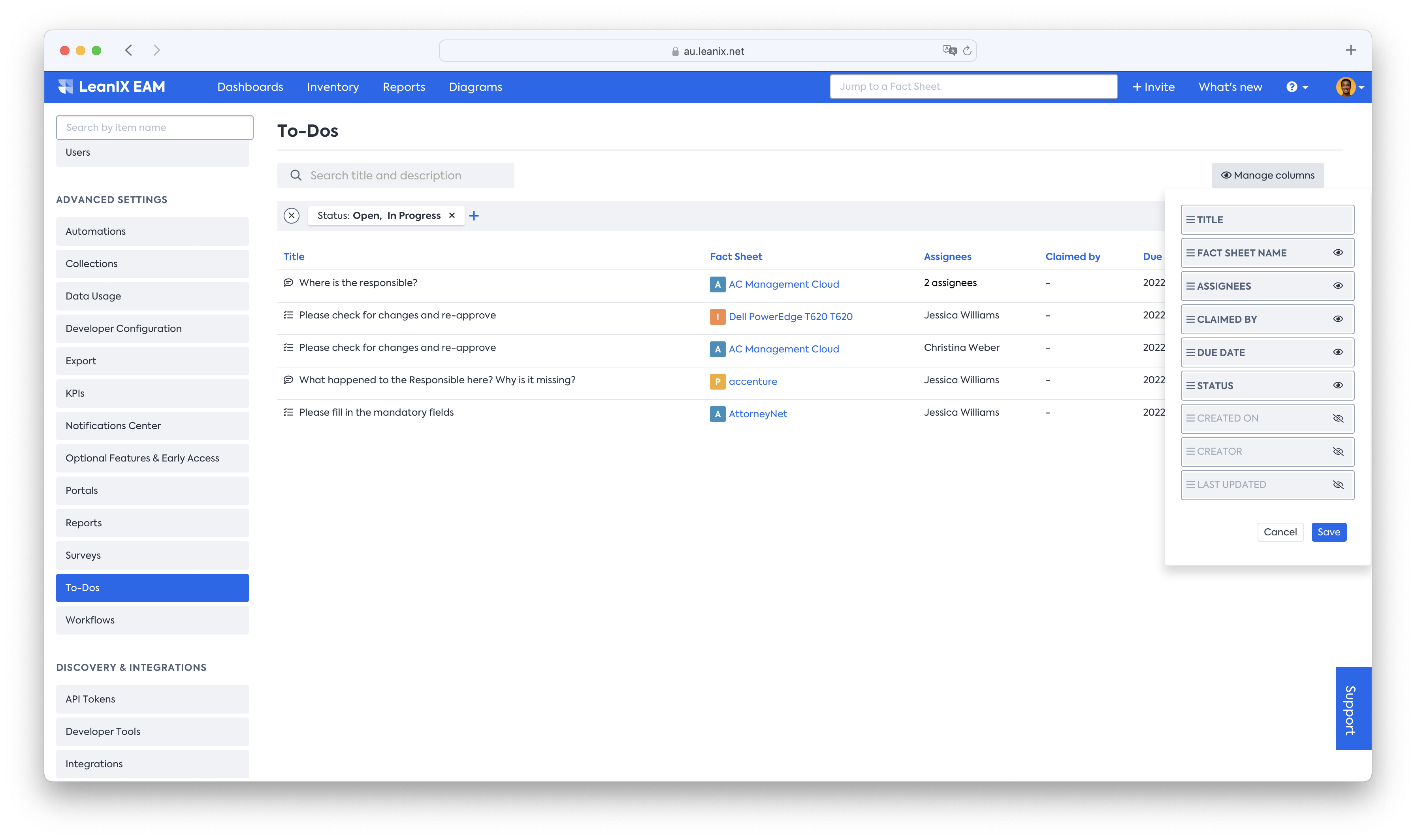Screen dimensions: 1416x840
Task: Click the AC Management Cloud application icon
Action: point(717,284)
